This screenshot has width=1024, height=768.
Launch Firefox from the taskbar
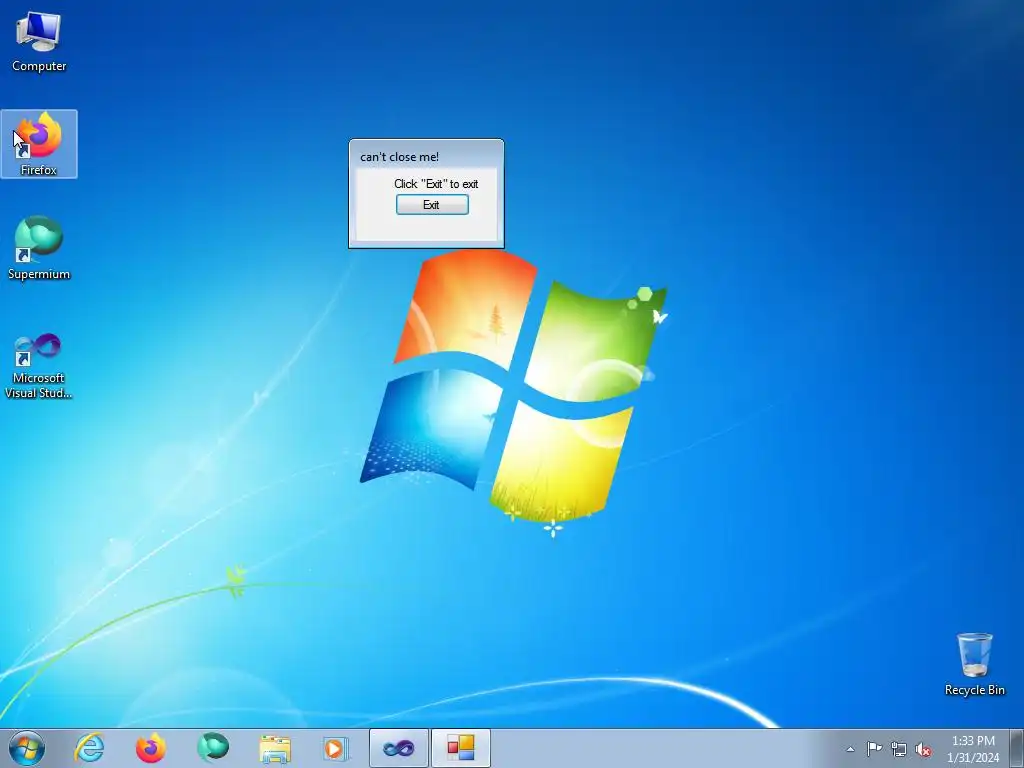150,748
